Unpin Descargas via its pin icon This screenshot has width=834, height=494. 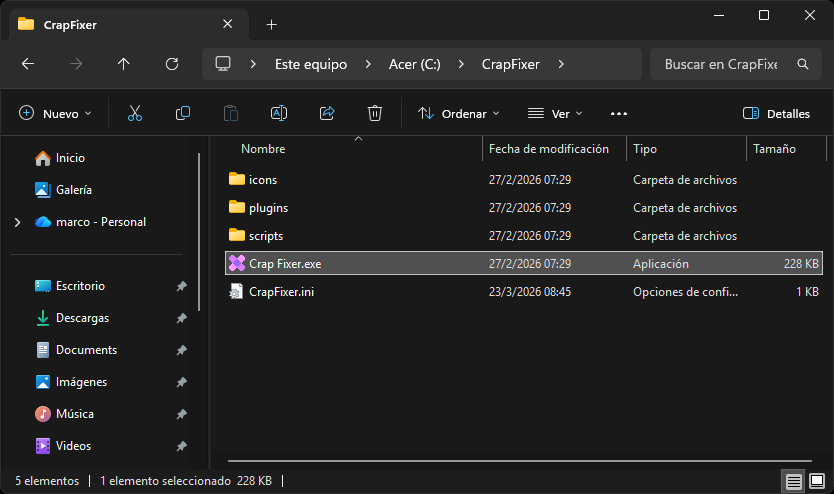pos(181,318)
